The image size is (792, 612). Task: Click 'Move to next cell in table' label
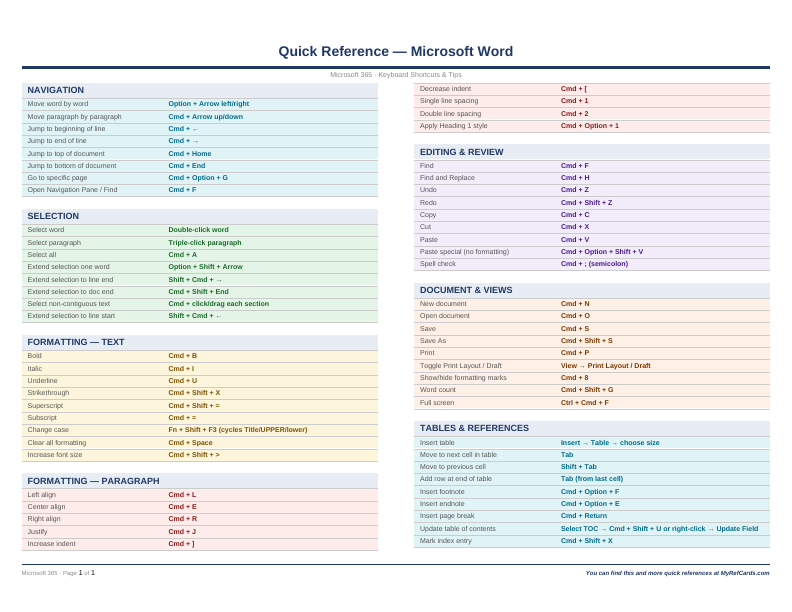click(x=458, y=455)
